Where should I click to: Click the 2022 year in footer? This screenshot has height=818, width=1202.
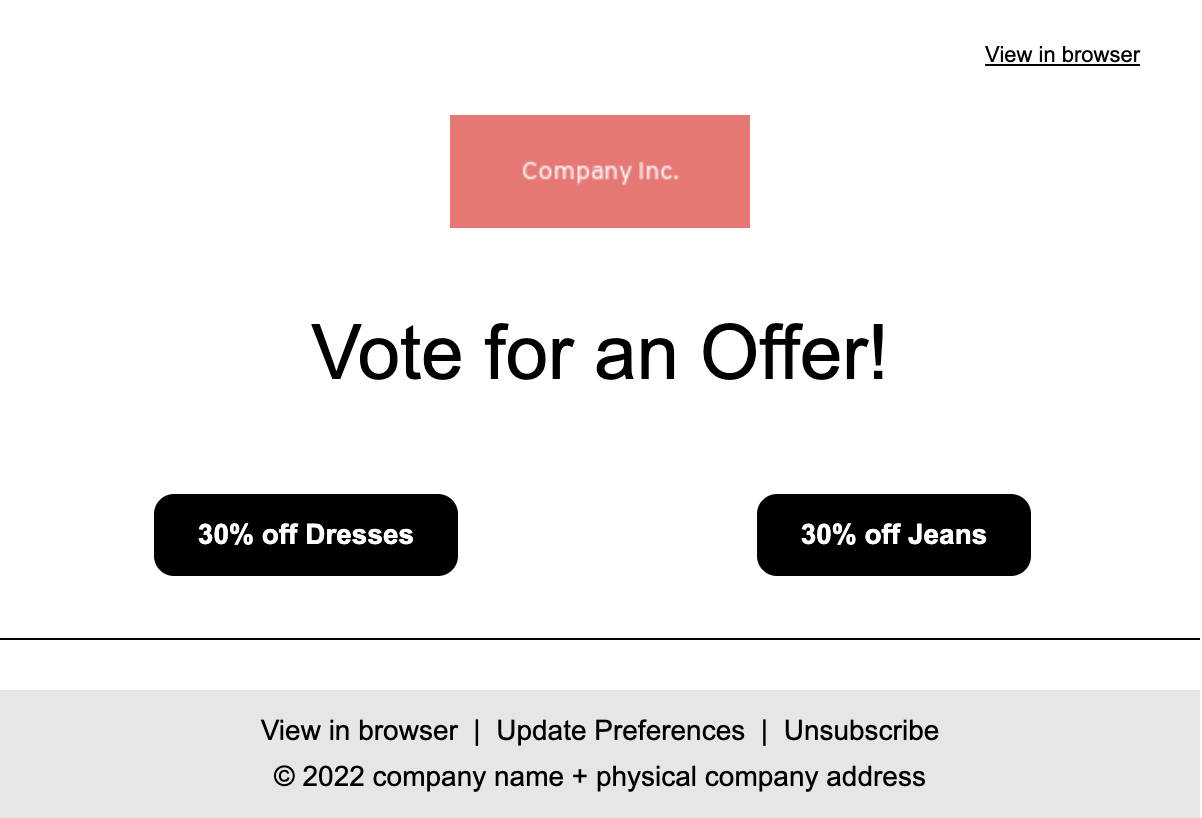[333, 777]
